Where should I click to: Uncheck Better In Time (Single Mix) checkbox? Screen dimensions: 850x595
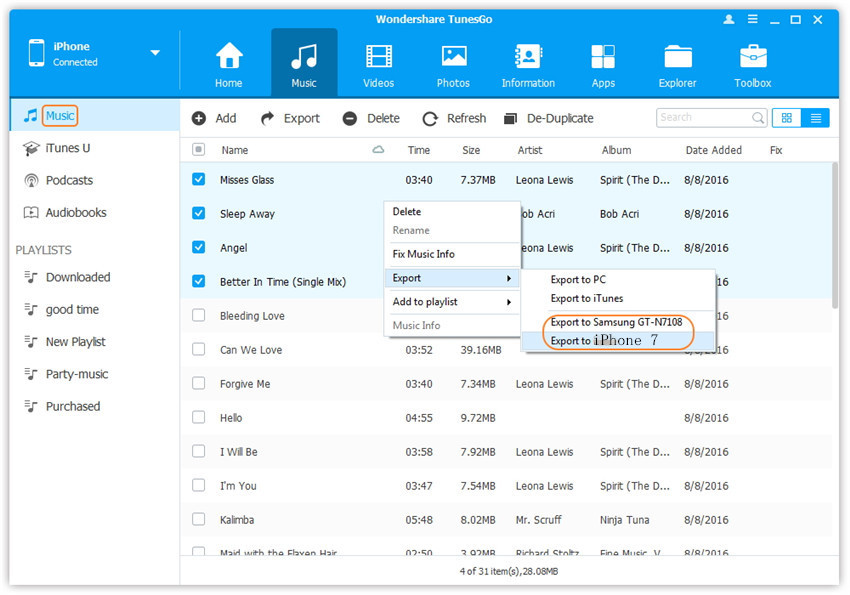pos(198,281)
